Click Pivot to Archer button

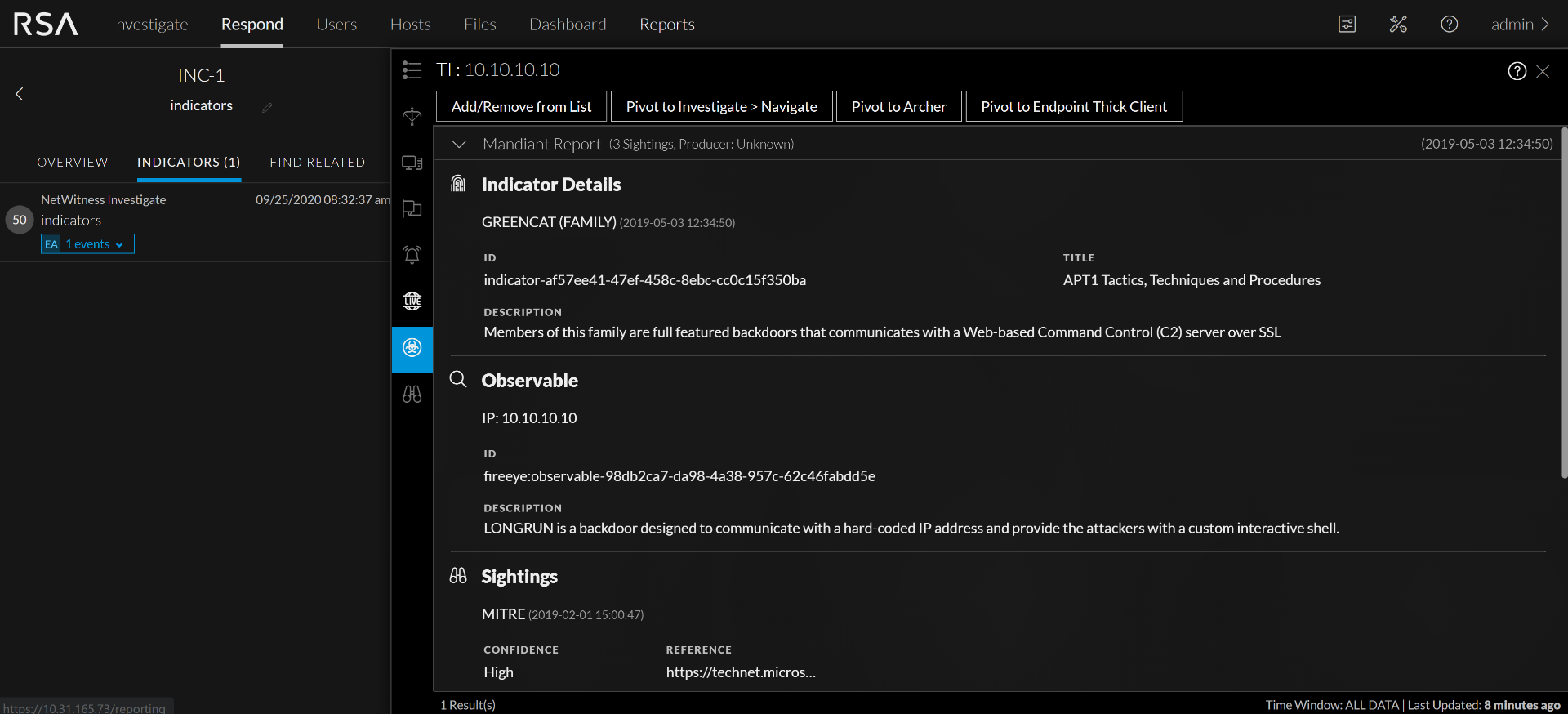898,107
